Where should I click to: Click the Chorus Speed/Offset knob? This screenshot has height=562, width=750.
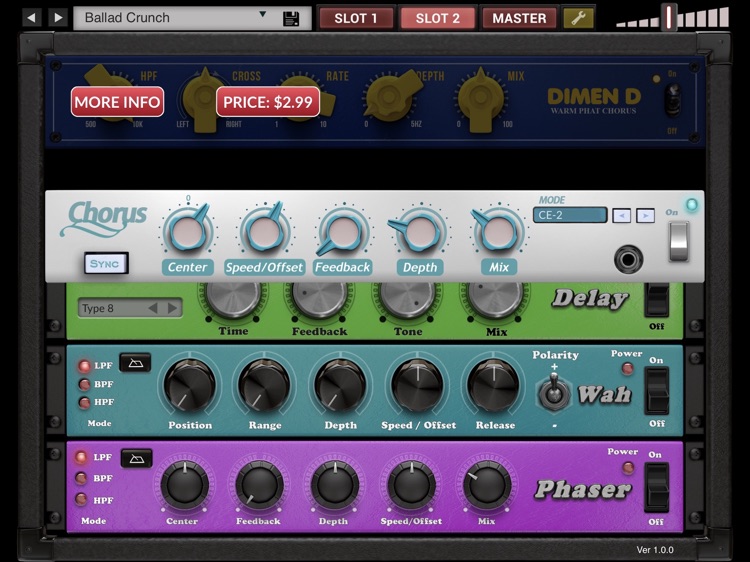(264, 231)
